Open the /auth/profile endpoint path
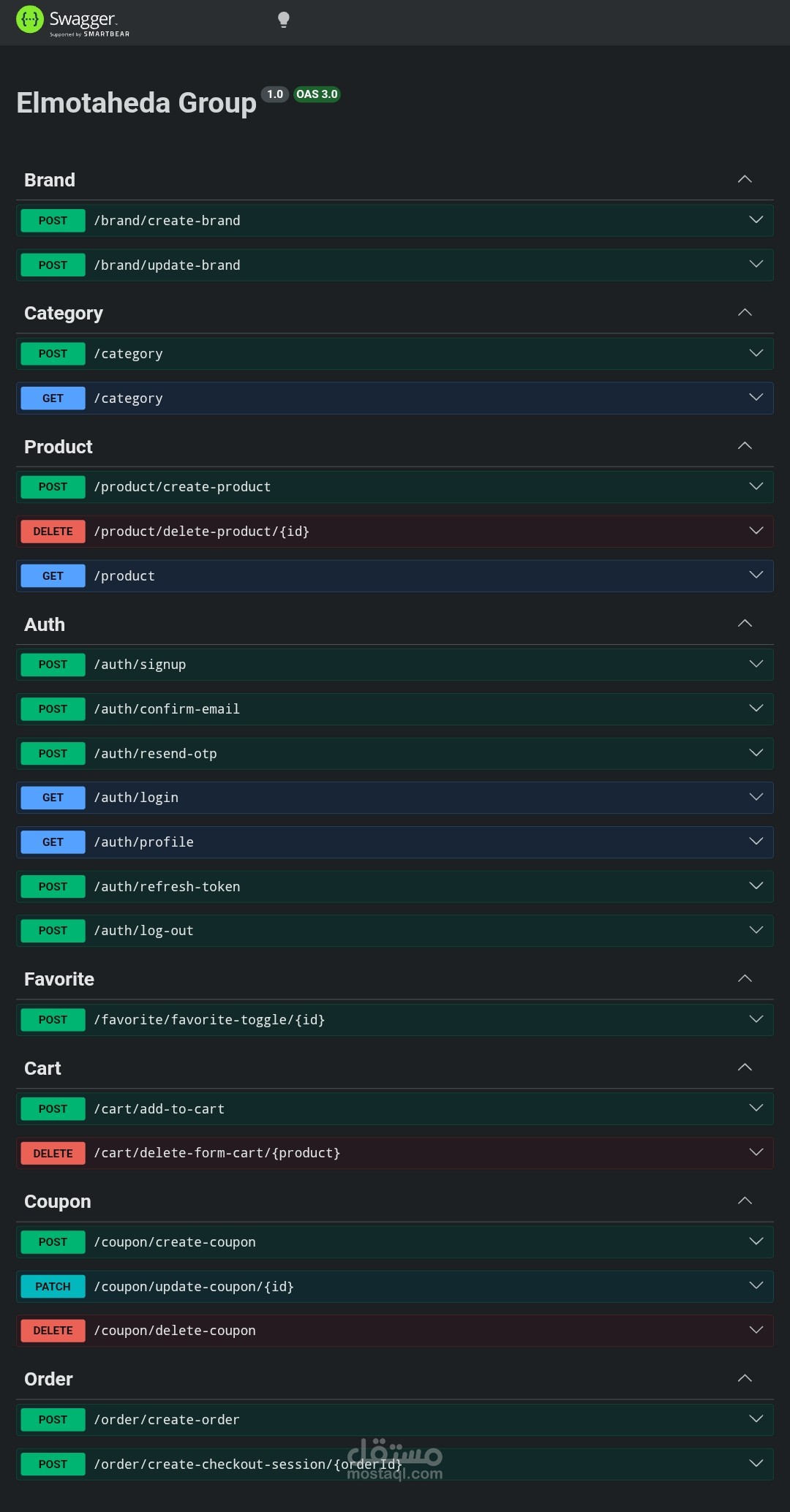The width and height of the screenshot is (790, 1512). click(144, 842)
